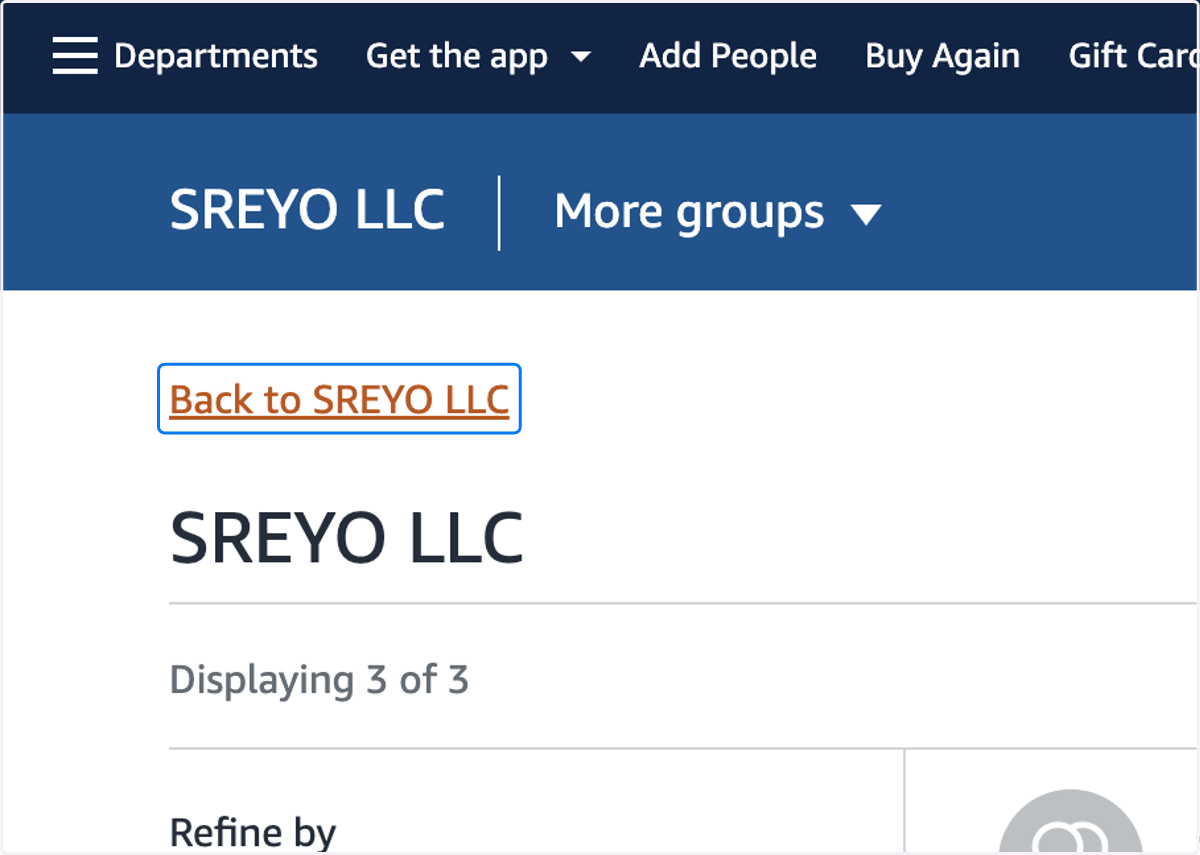This screenshot has height=855, width=1200.
Task: Click the Departments label
Action: [216, 56]
